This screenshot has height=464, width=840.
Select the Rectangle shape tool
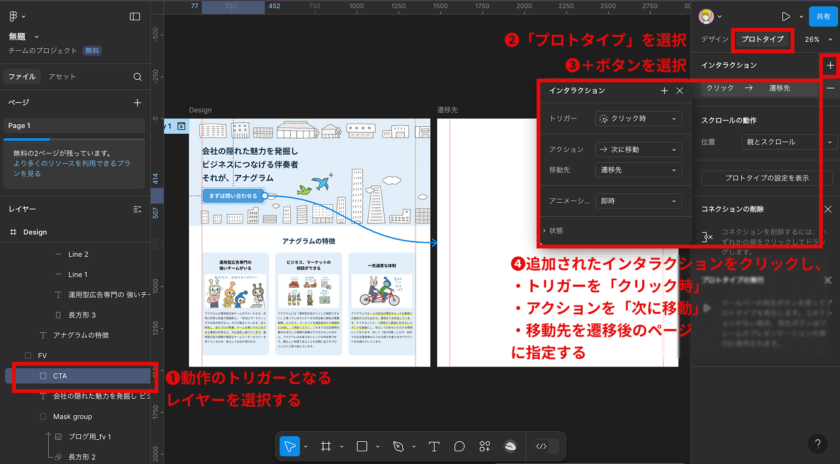click(x=362, y=446)
